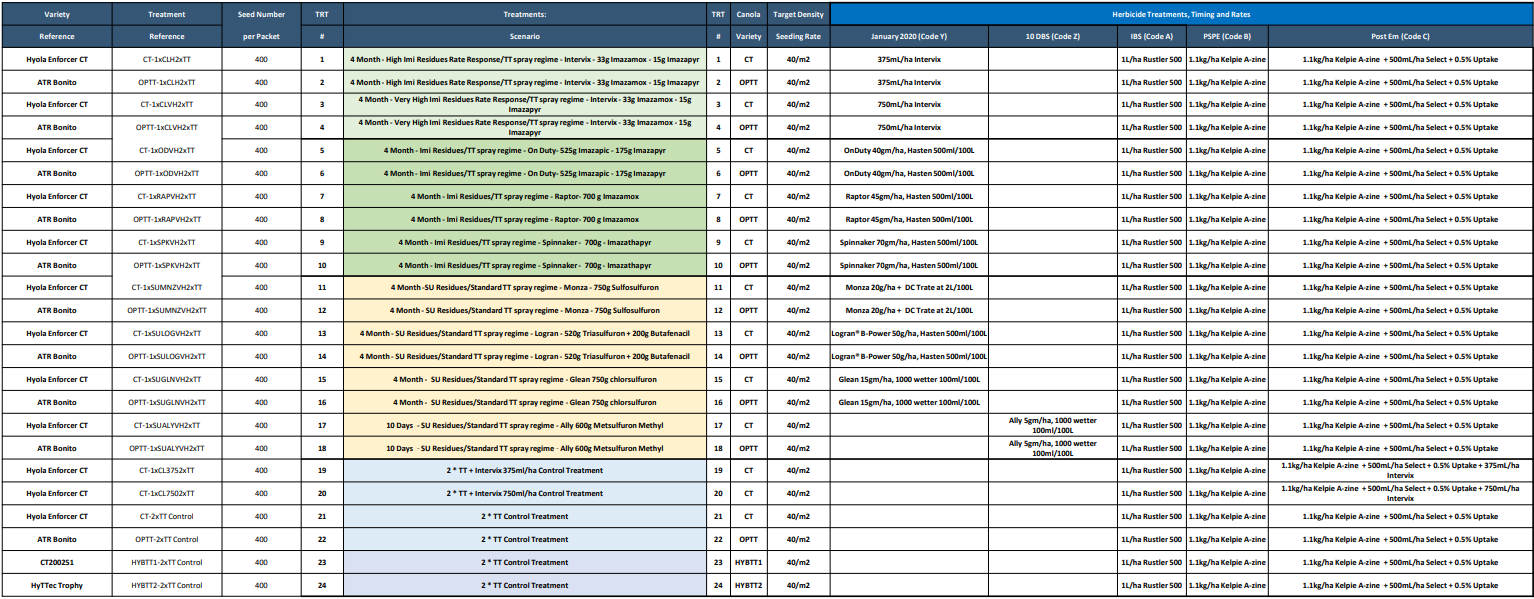Select treatment cell 'HYBTT2-2xTT Control'

click(x=167, y=585)
